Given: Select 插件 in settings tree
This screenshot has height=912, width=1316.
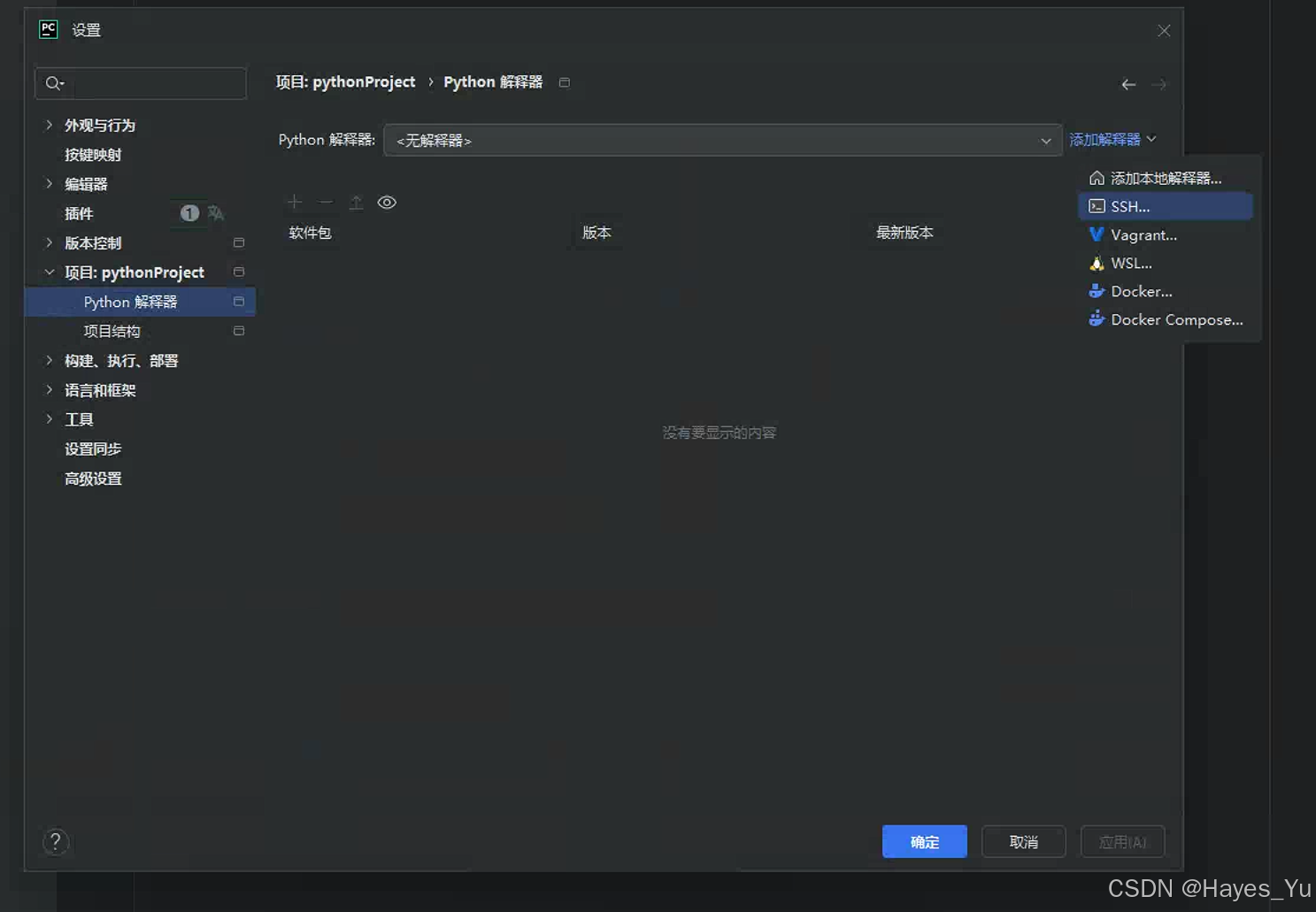Looking at the screenshot, I should click(x=79, y=213).
